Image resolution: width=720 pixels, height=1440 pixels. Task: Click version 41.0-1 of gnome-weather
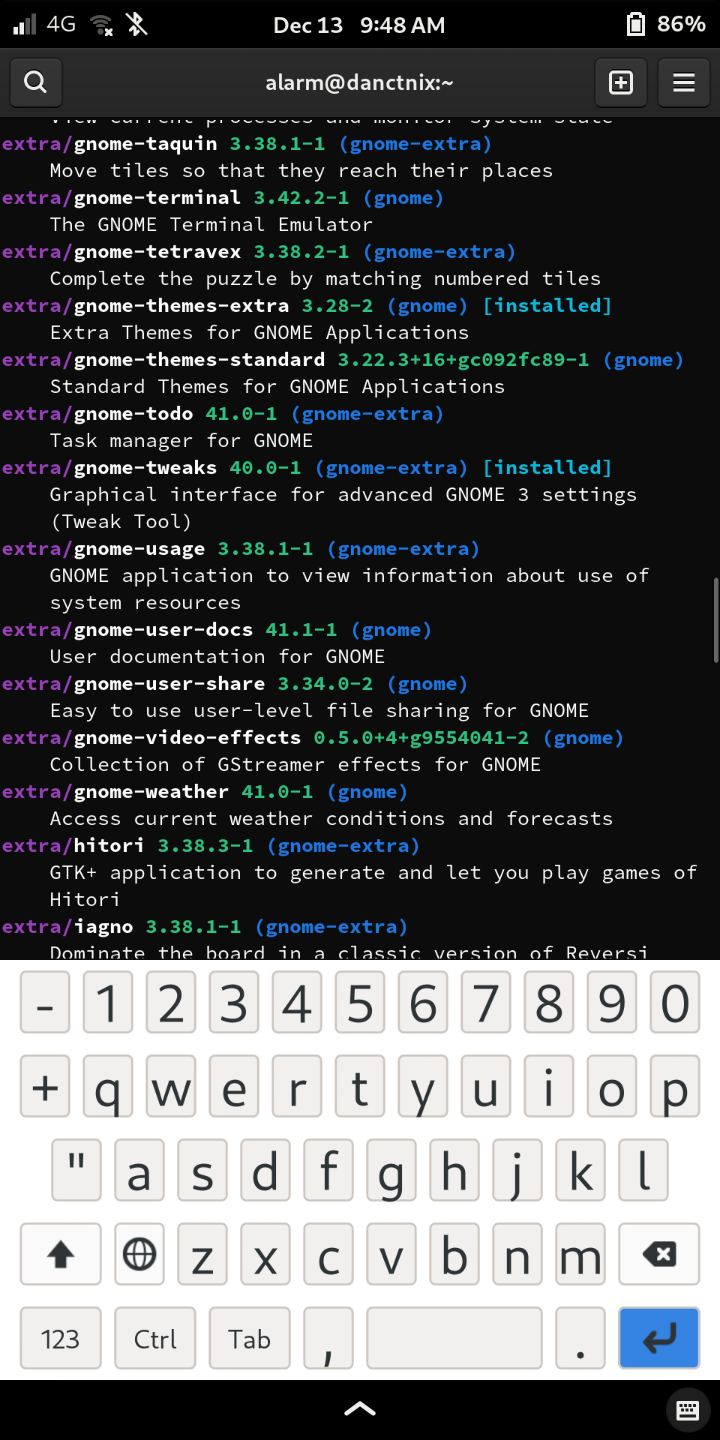277,792
